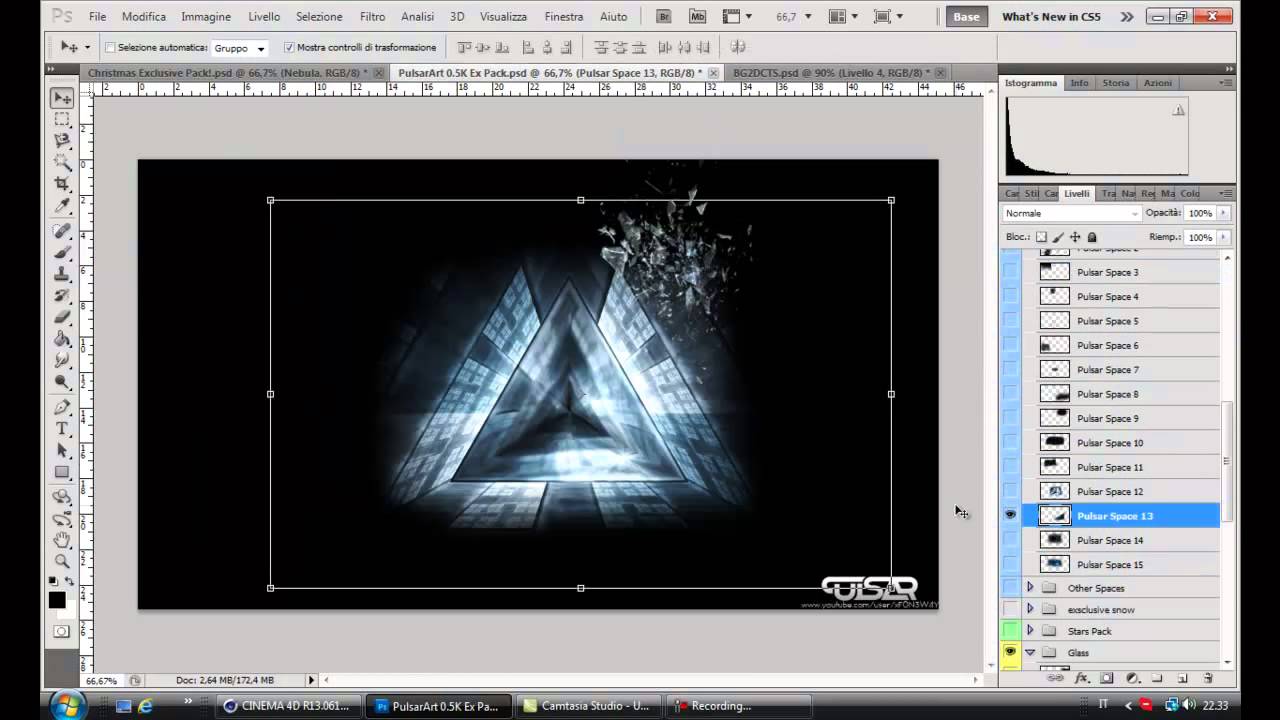Image resolution: width=1280 pixels, height=720 pixels.
Task: Open the Opacità slider arrow
Action: click(x=1223, y=213)
